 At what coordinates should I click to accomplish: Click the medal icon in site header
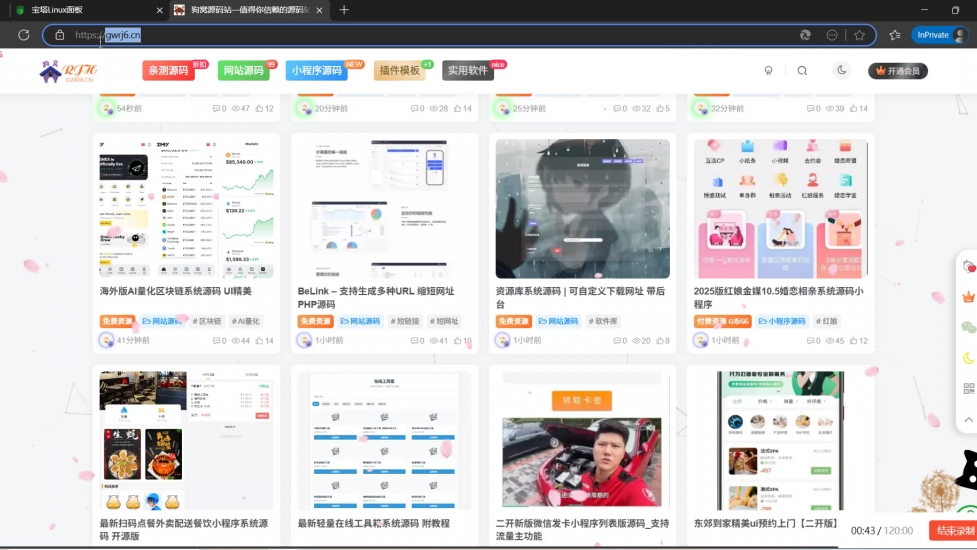[768, 70]
